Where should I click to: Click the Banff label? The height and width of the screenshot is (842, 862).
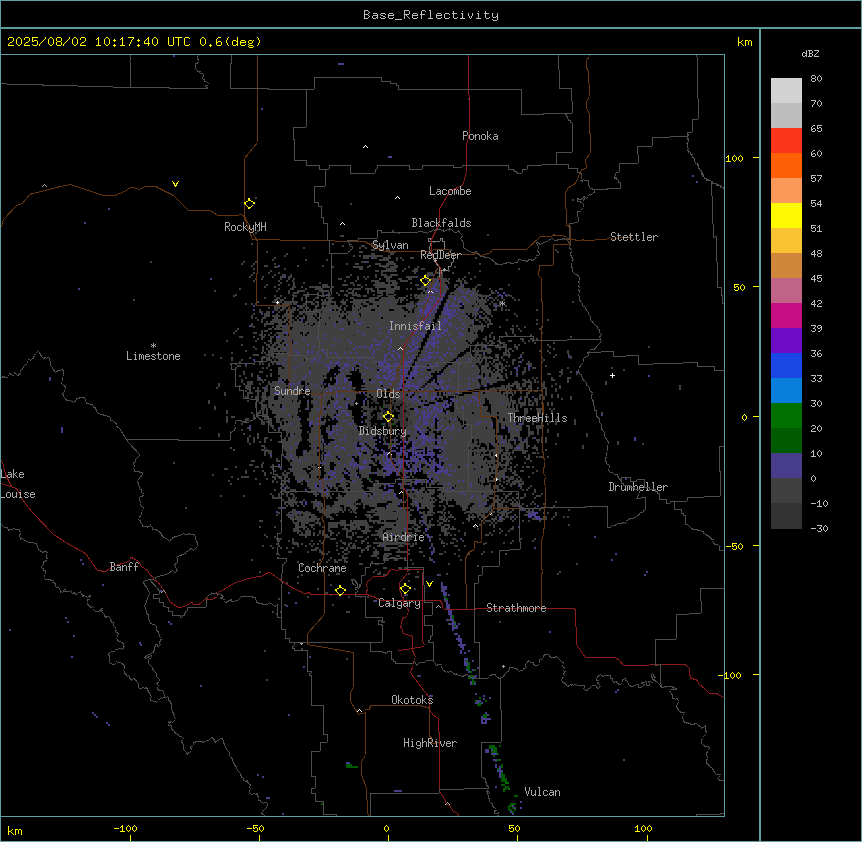point(124,567)
